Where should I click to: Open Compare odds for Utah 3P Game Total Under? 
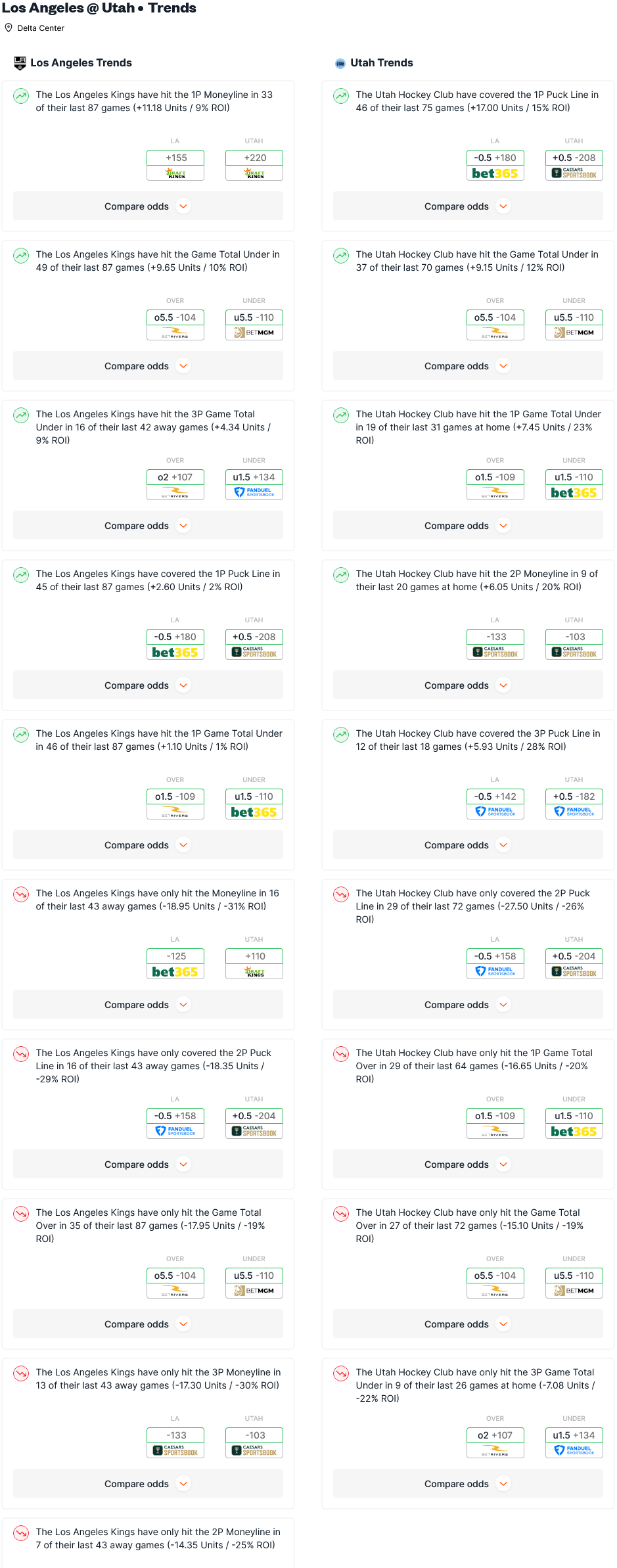[468, 1483]
